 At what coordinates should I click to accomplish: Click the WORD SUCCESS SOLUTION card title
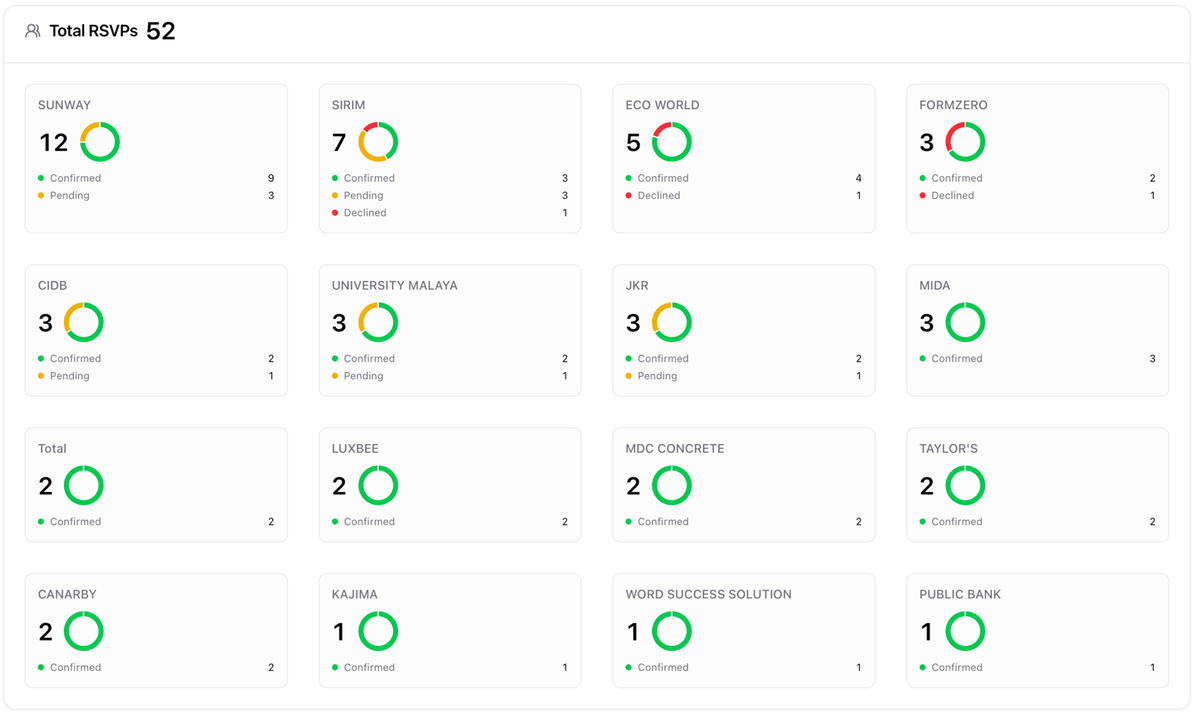[x=709, y=594]
